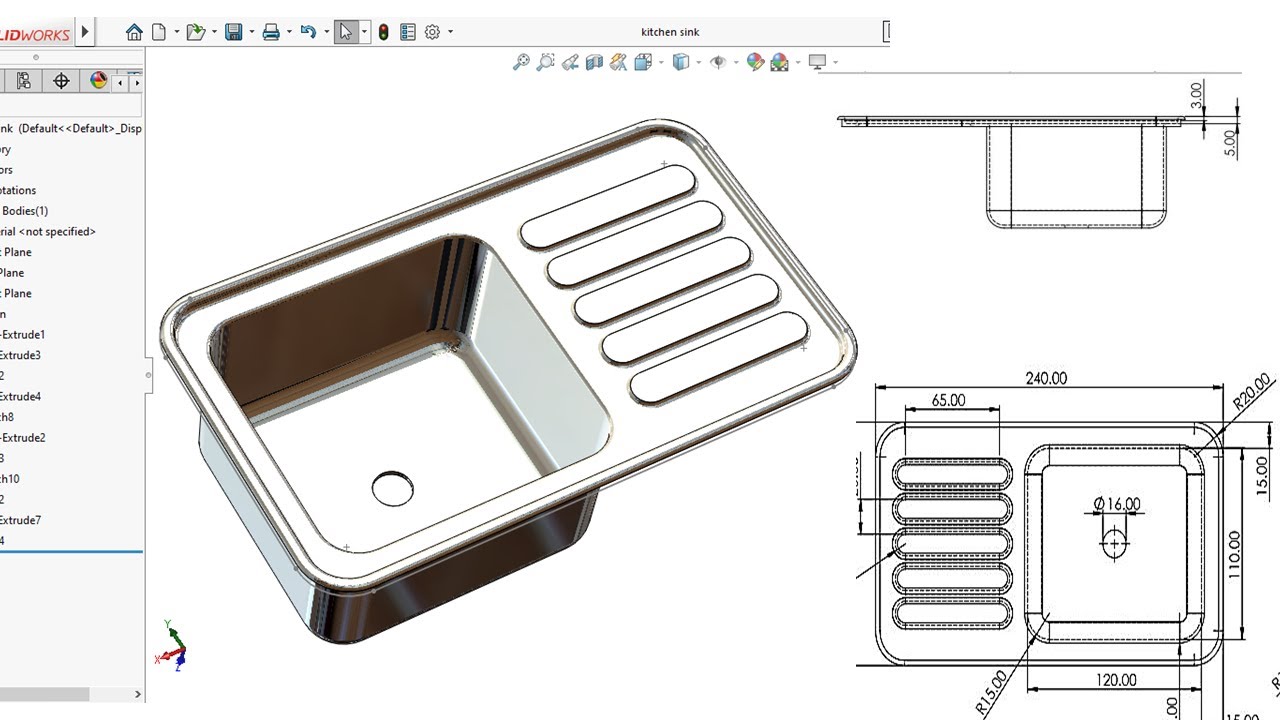
Task: Click the Edit Appearance color ball icon
Action: pyautogui.click(x=755, y=62)
